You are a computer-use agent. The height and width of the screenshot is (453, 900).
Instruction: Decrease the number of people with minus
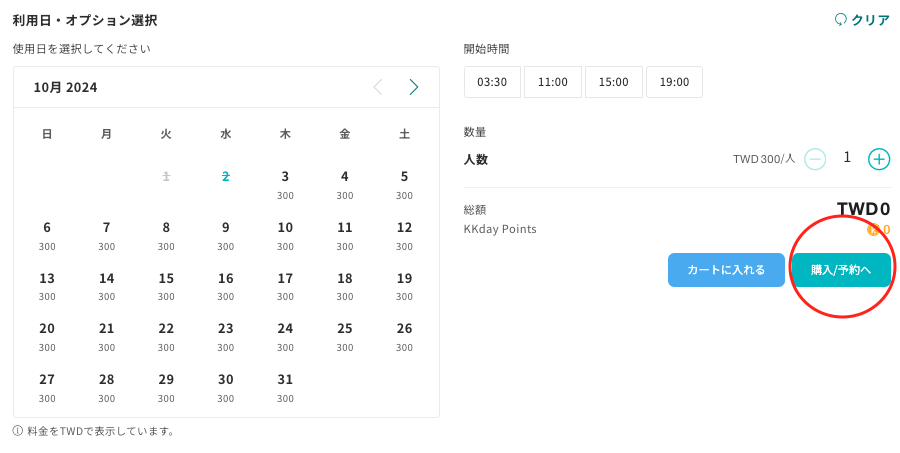[x=815, y=159]
